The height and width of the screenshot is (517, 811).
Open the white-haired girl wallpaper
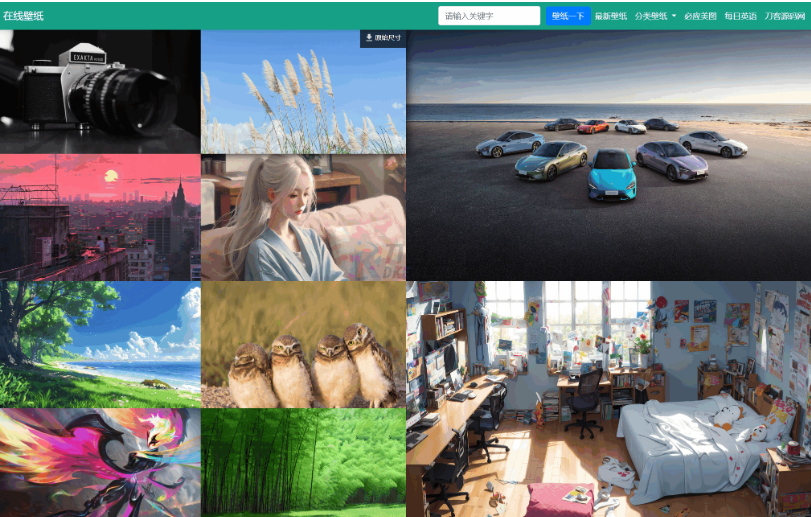point(303,218)
